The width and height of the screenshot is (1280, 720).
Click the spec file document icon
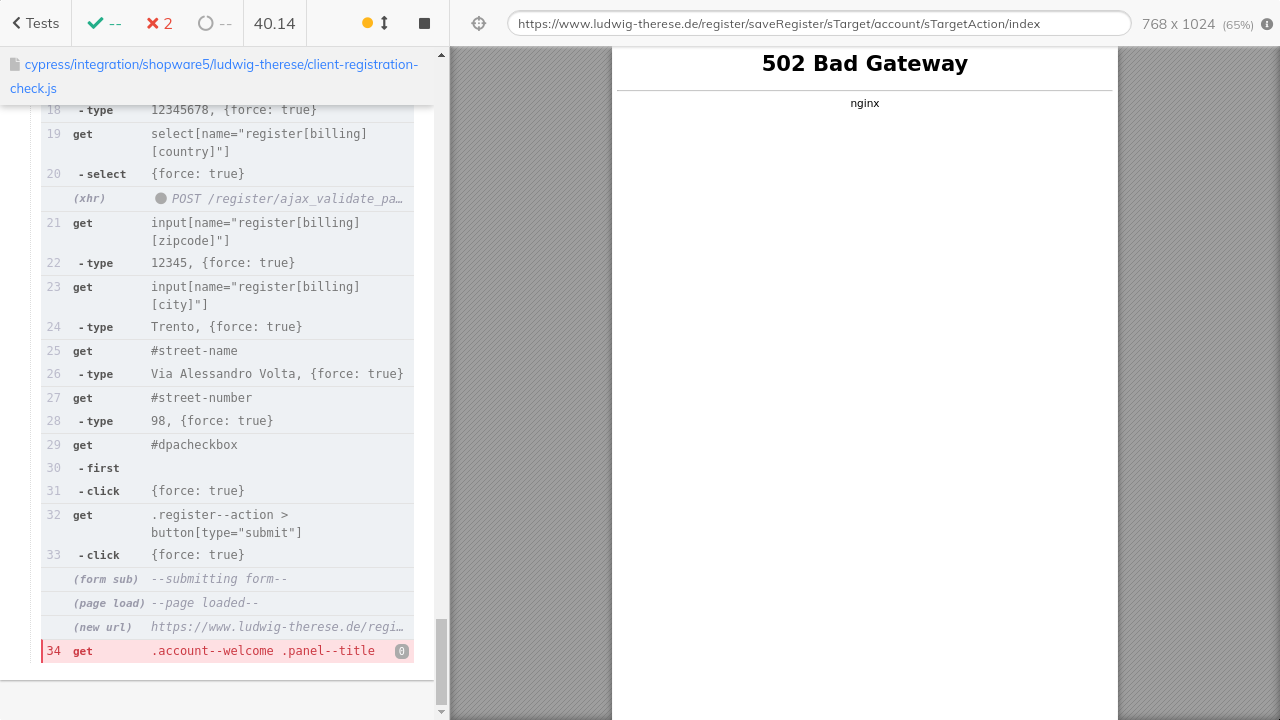tap(15, 64)
